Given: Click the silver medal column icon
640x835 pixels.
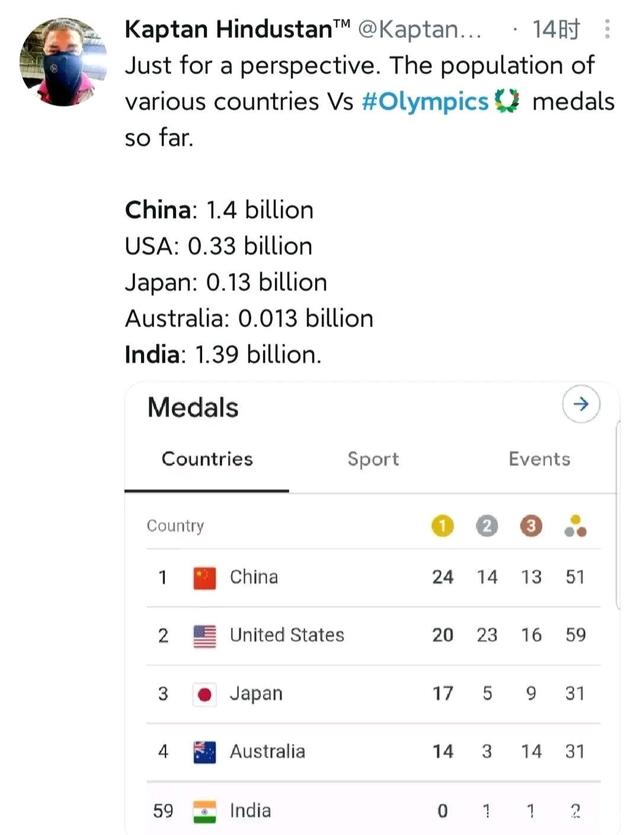Looking at the screenshot, I should tap(487, 526).
